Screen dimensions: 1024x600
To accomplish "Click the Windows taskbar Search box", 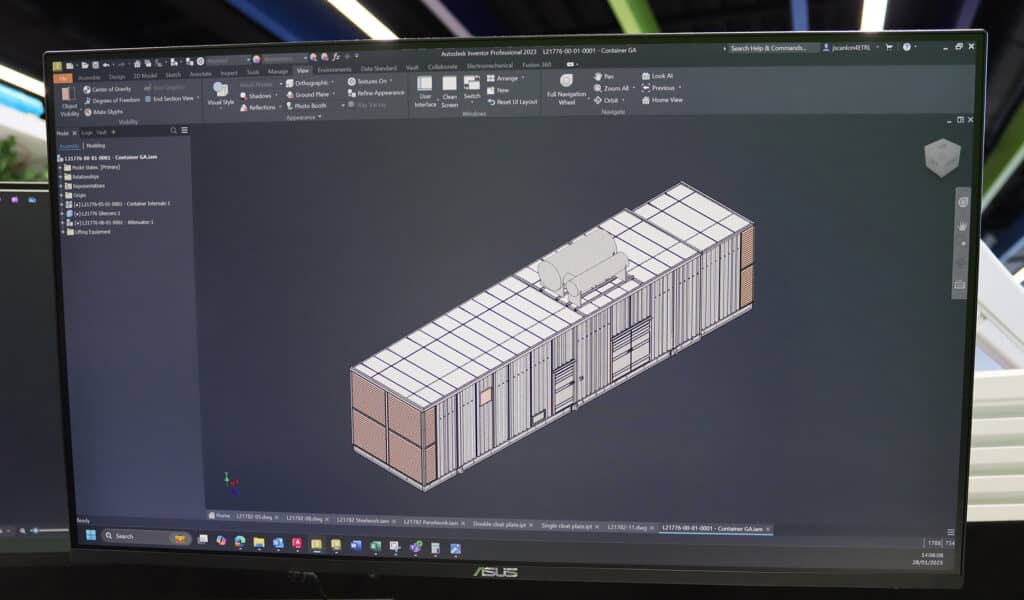I will tap(145, 537).
